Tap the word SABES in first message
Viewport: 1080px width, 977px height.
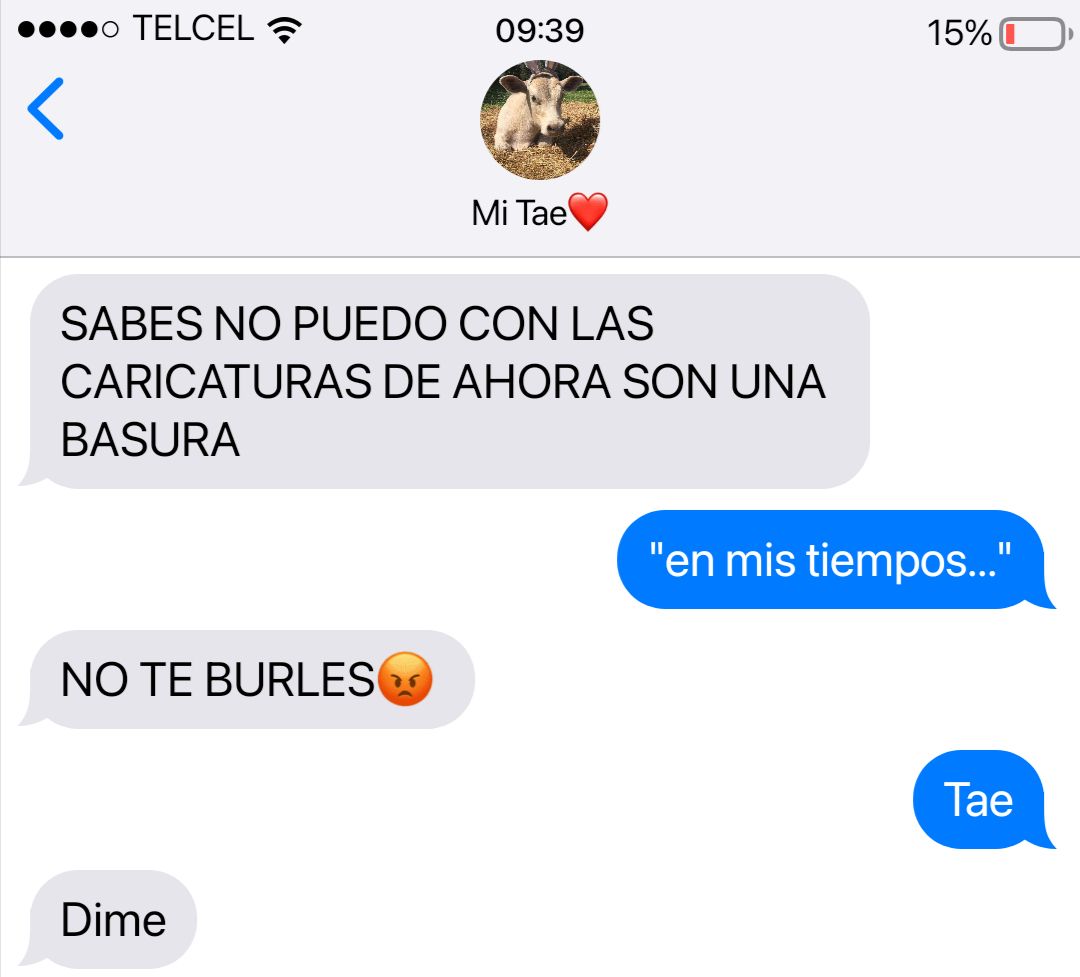click(132, 323)
